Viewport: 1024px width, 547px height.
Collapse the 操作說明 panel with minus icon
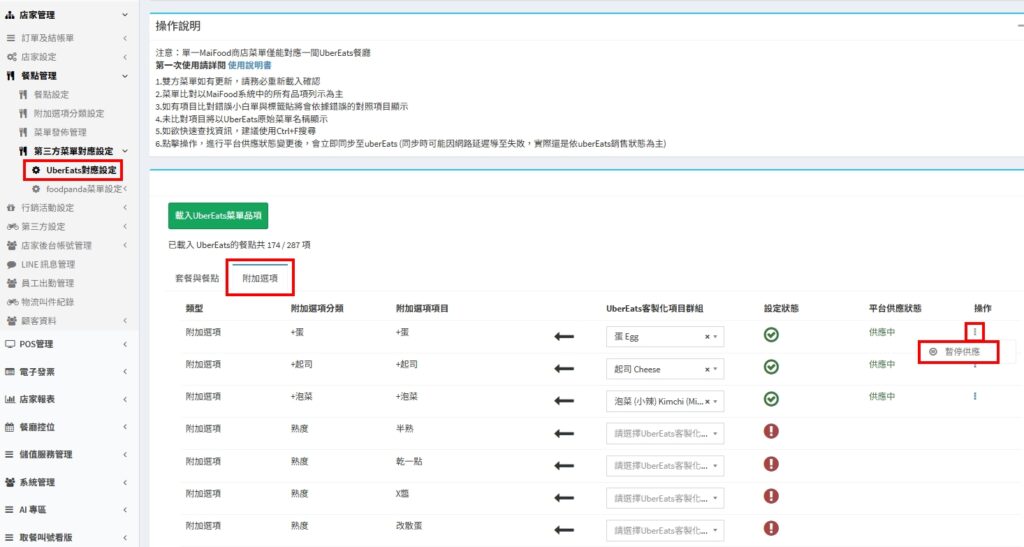[1020, 26]
